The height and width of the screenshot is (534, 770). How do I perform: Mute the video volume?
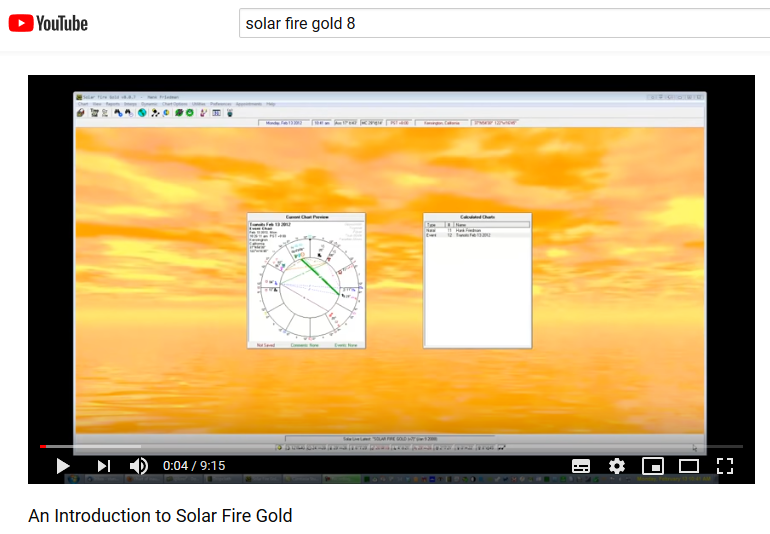(x=138, y=466)
